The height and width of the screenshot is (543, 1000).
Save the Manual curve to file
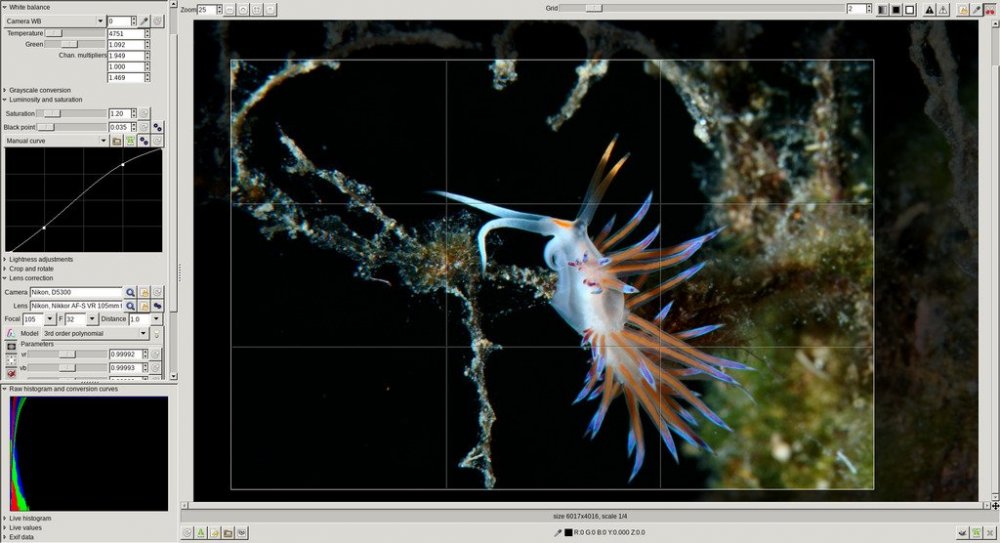pos(131,140)
